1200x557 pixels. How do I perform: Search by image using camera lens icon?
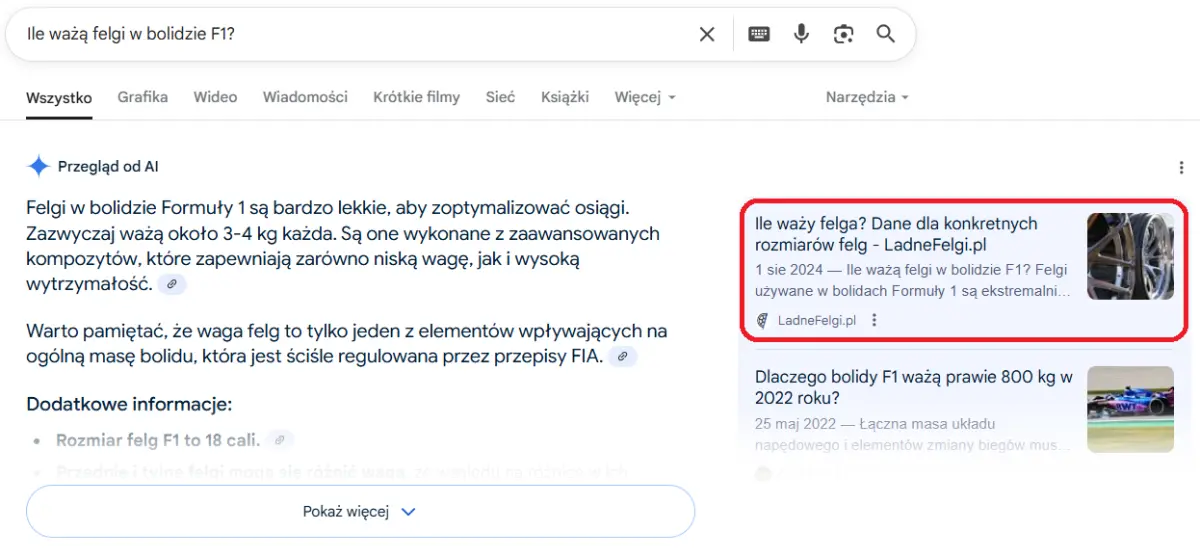click(844, 34)
